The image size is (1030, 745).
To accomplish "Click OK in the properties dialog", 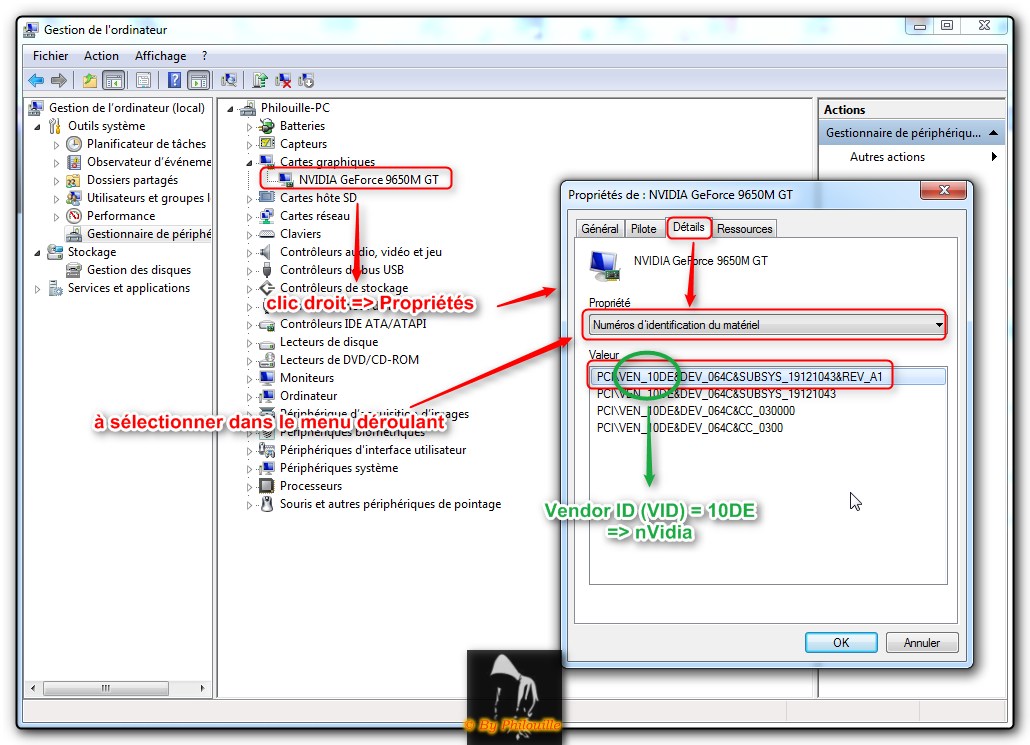I will [841, 643].
